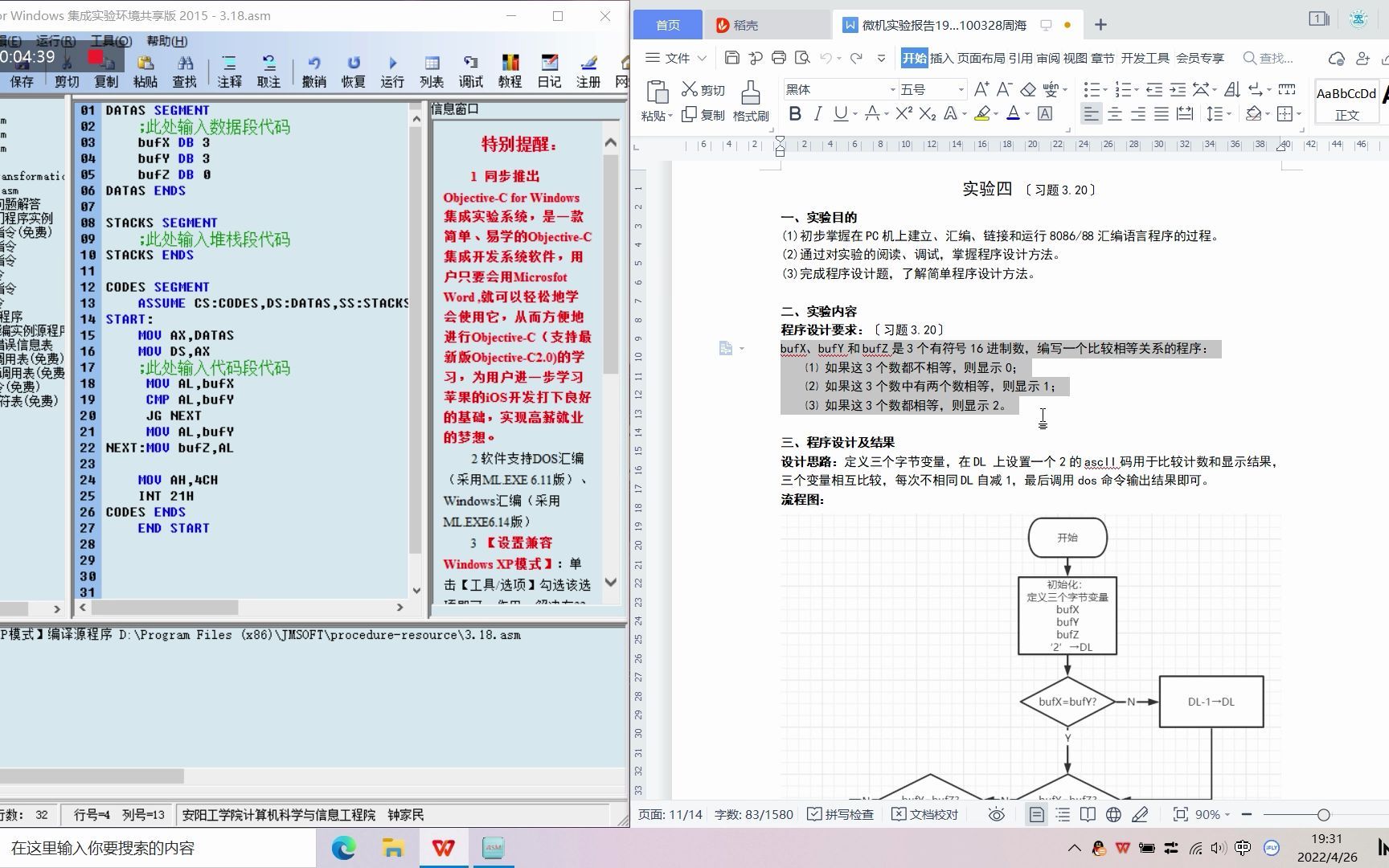Open the 帮助(H) menu in the ASM IDE
This screenshot has width=1389, height=868.
[166, 41]
